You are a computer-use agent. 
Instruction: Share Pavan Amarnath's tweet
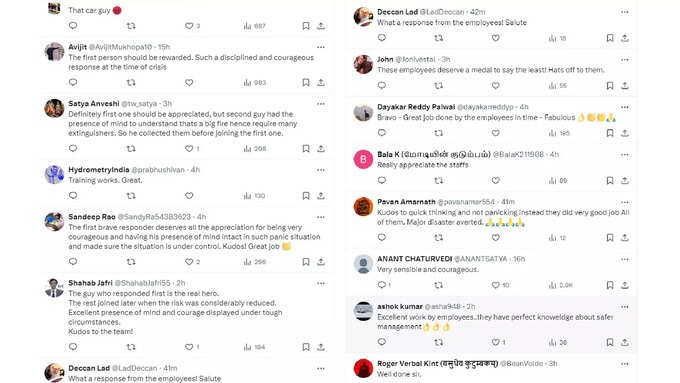pyautogui.click(x=625, y=237)
